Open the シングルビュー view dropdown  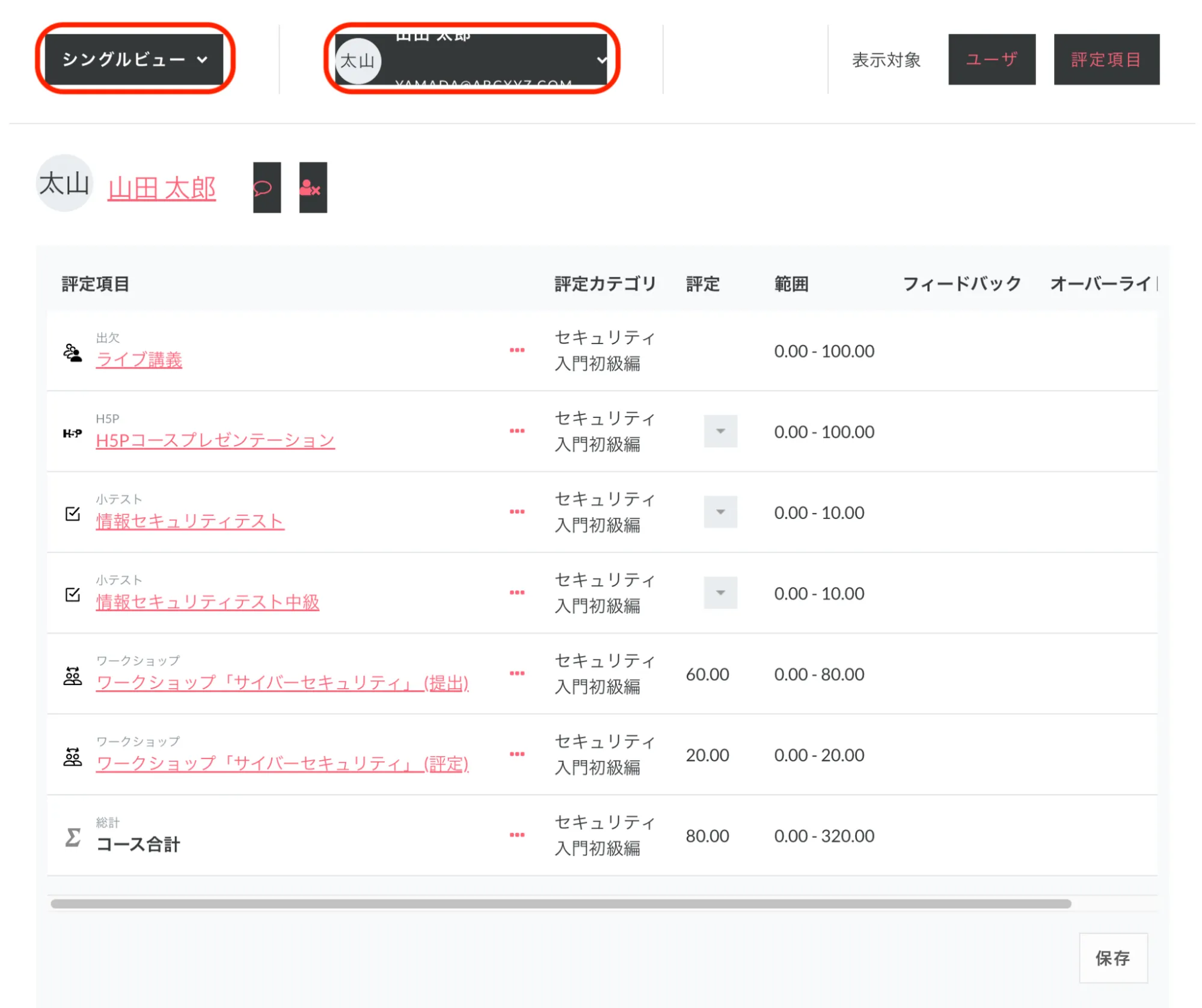click(134, 59)
